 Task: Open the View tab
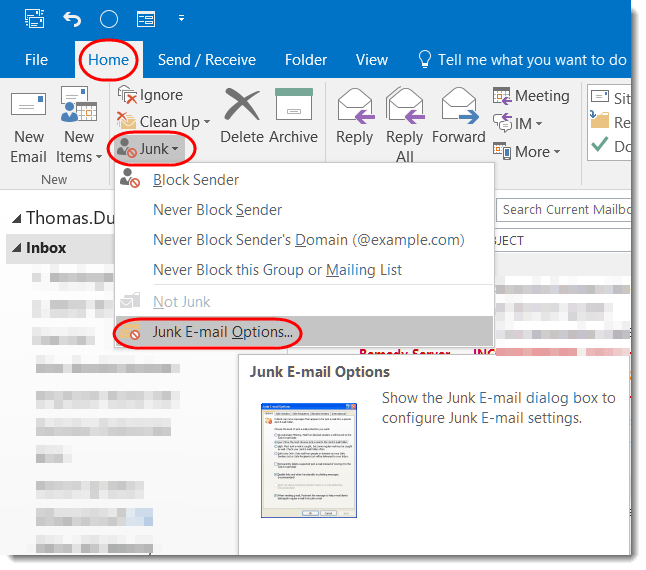coord(372,60)
